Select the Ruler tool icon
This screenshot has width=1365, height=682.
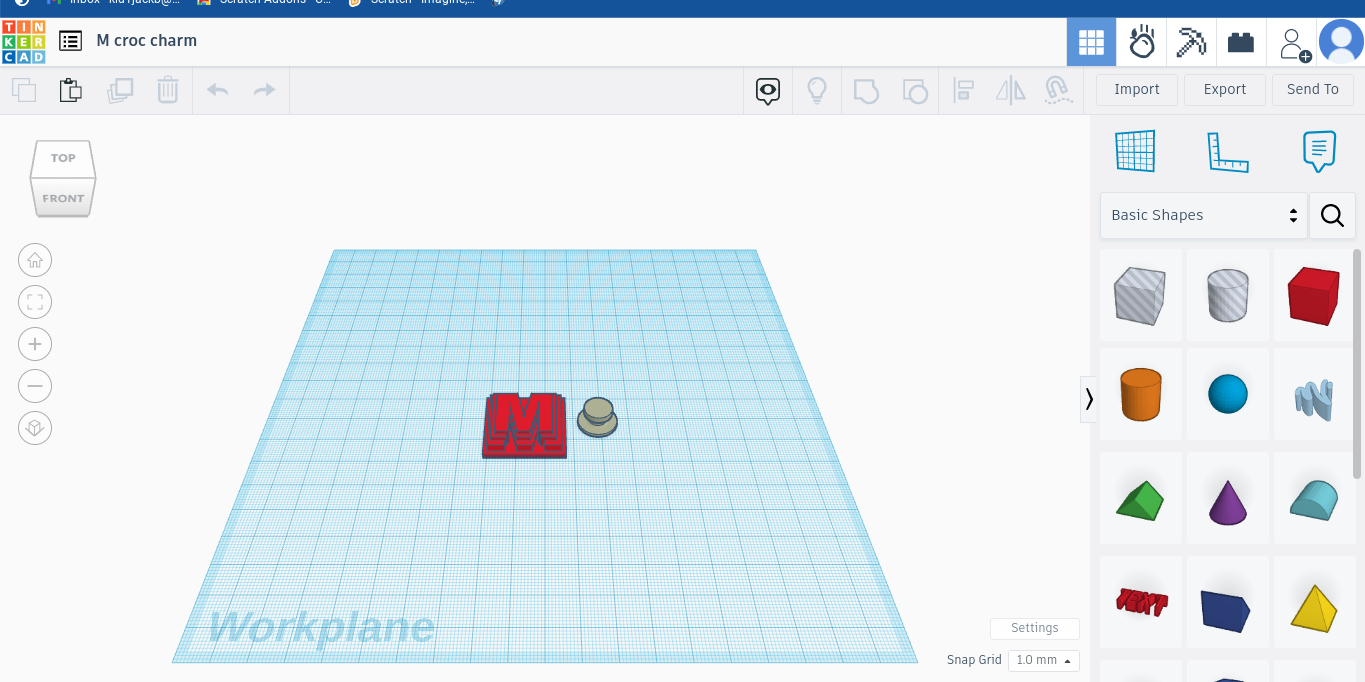coord(1228,152)
